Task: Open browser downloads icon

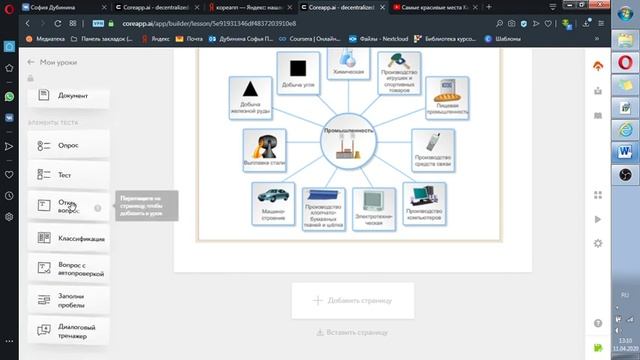Action: click(x=586, y=23)
